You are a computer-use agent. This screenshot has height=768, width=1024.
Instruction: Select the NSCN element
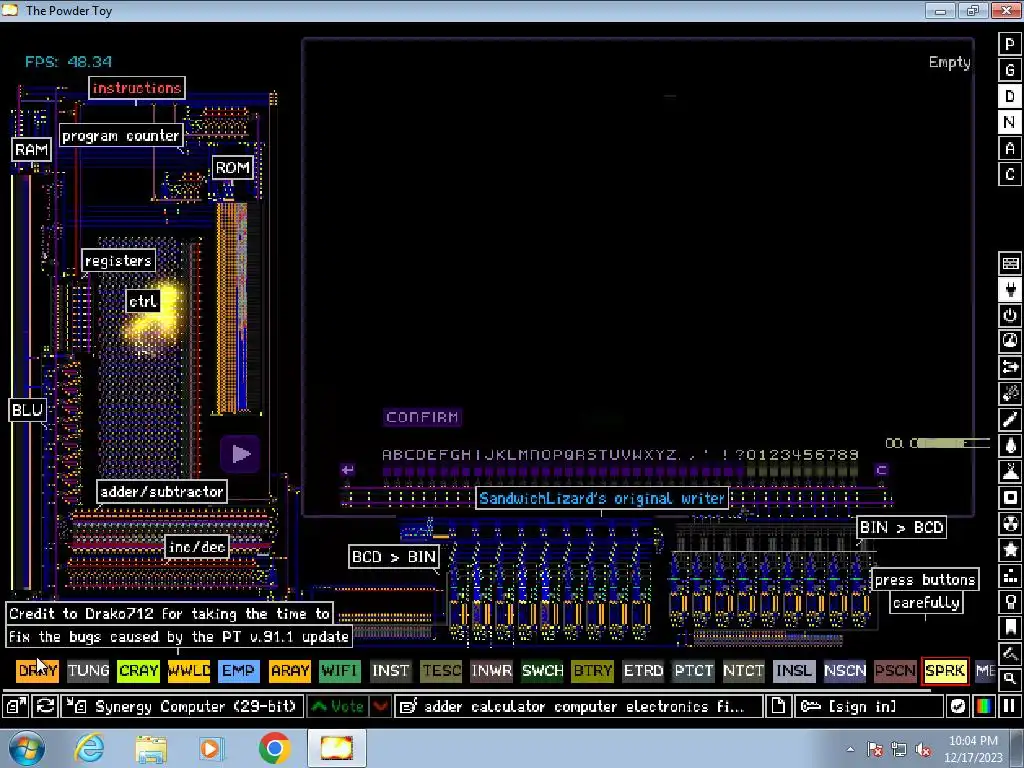click(x=845, y=671)
